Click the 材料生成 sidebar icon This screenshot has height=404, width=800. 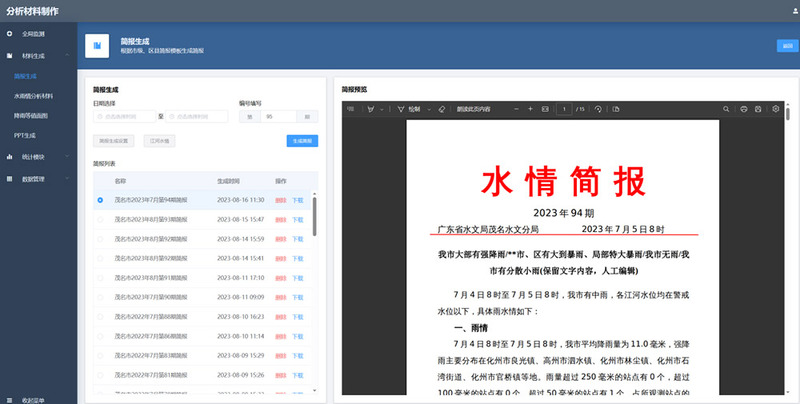pos(9,56)
